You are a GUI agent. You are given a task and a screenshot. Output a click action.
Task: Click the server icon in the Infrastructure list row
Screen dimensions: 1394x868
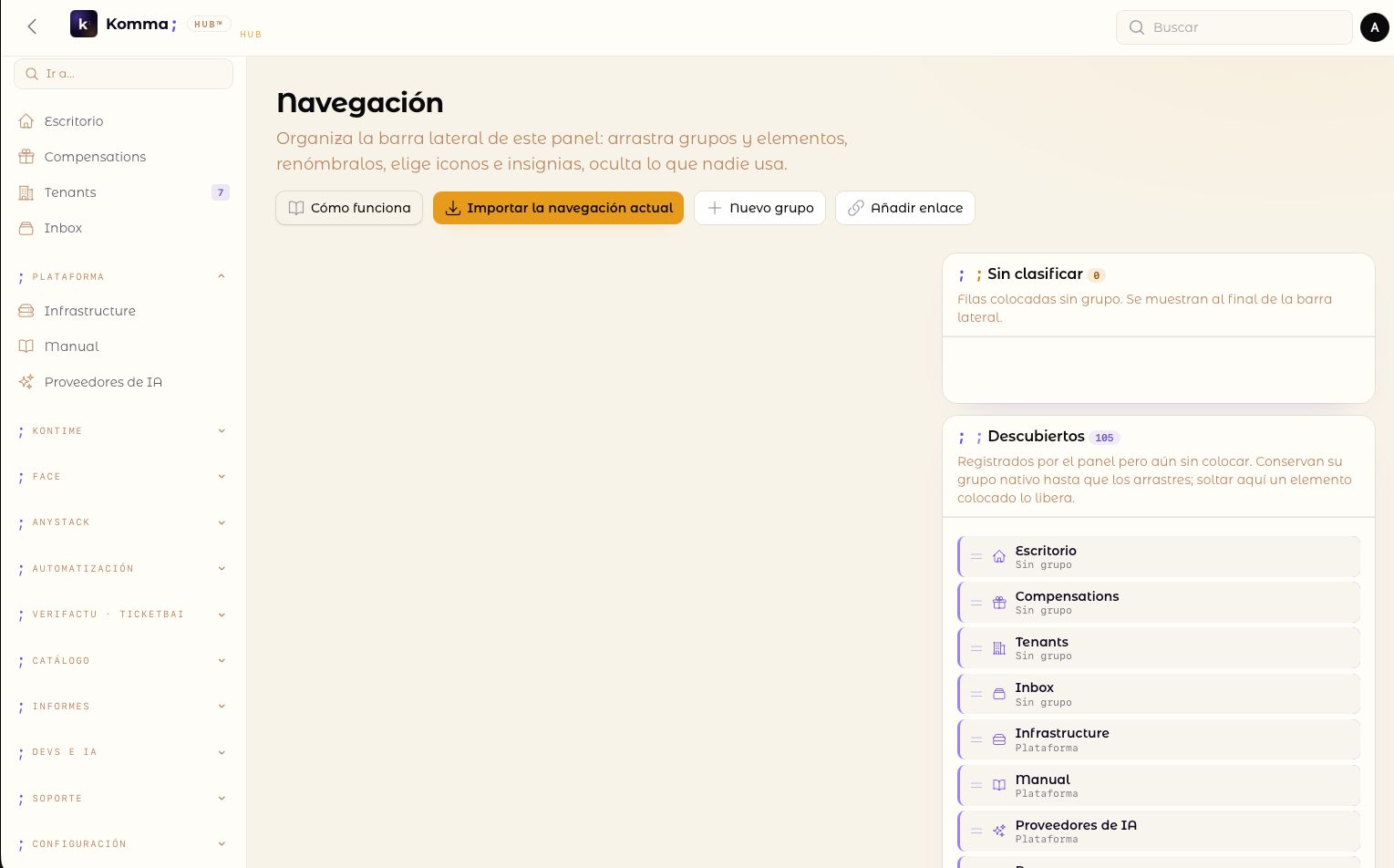click(999, 739)
